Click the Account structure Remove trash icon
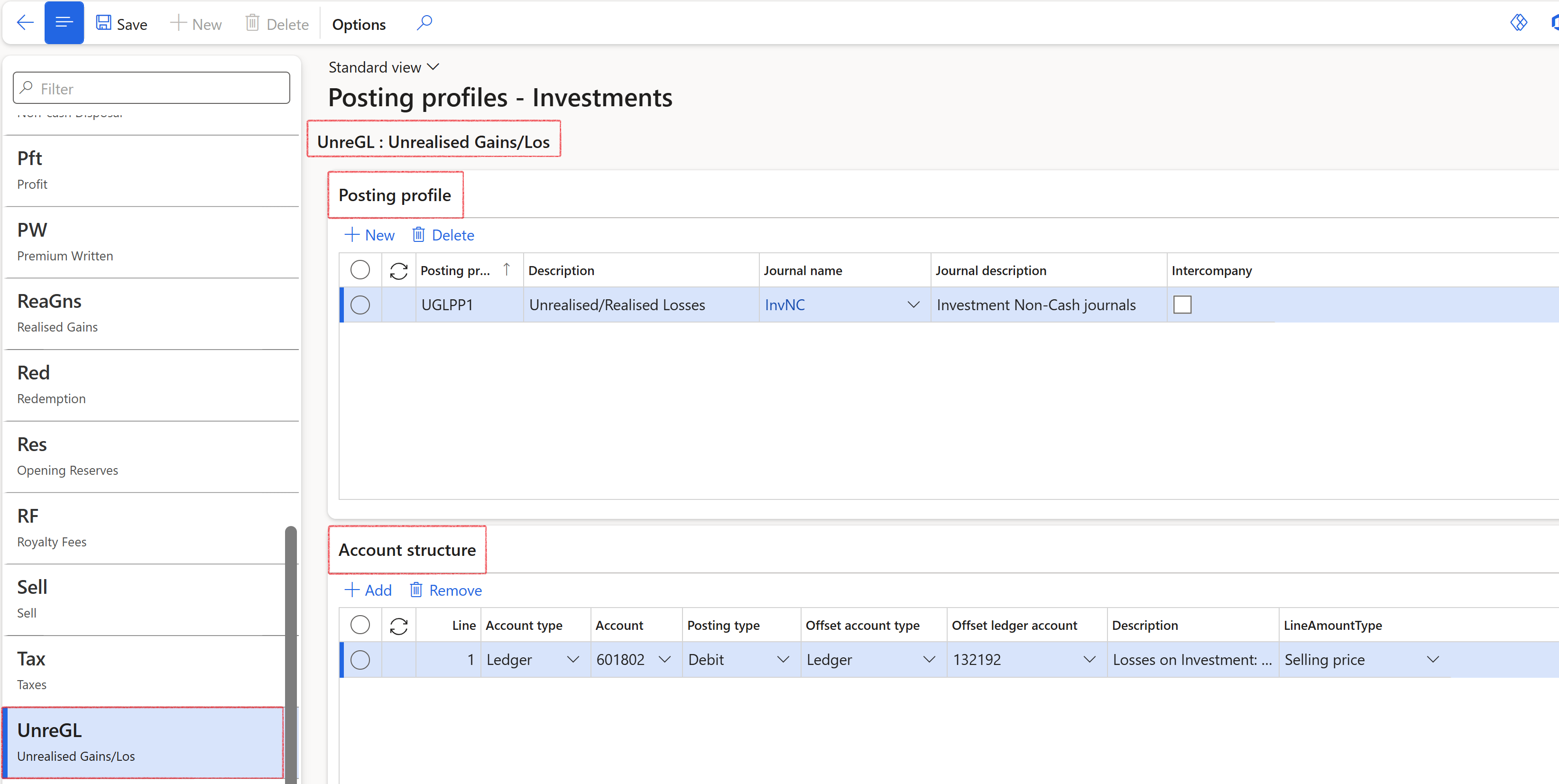This screenshot has height=784, width=1559. pos(416,590)
